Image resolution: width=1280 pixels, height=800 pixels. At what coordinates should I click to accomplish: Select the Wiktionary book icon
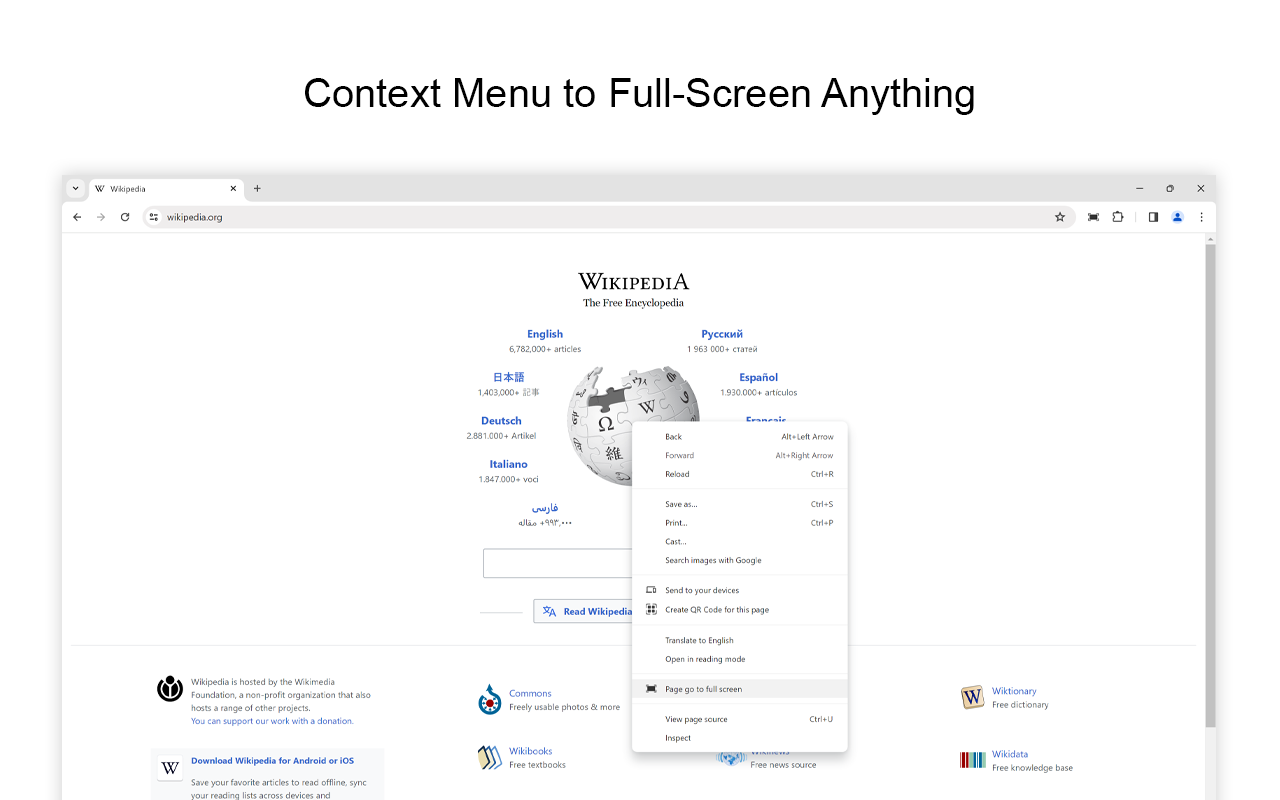972,697
